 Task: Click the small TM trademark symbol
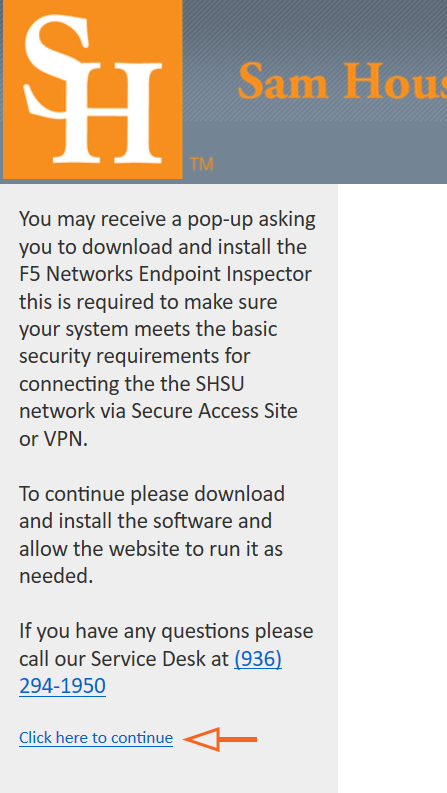point(201,164)
